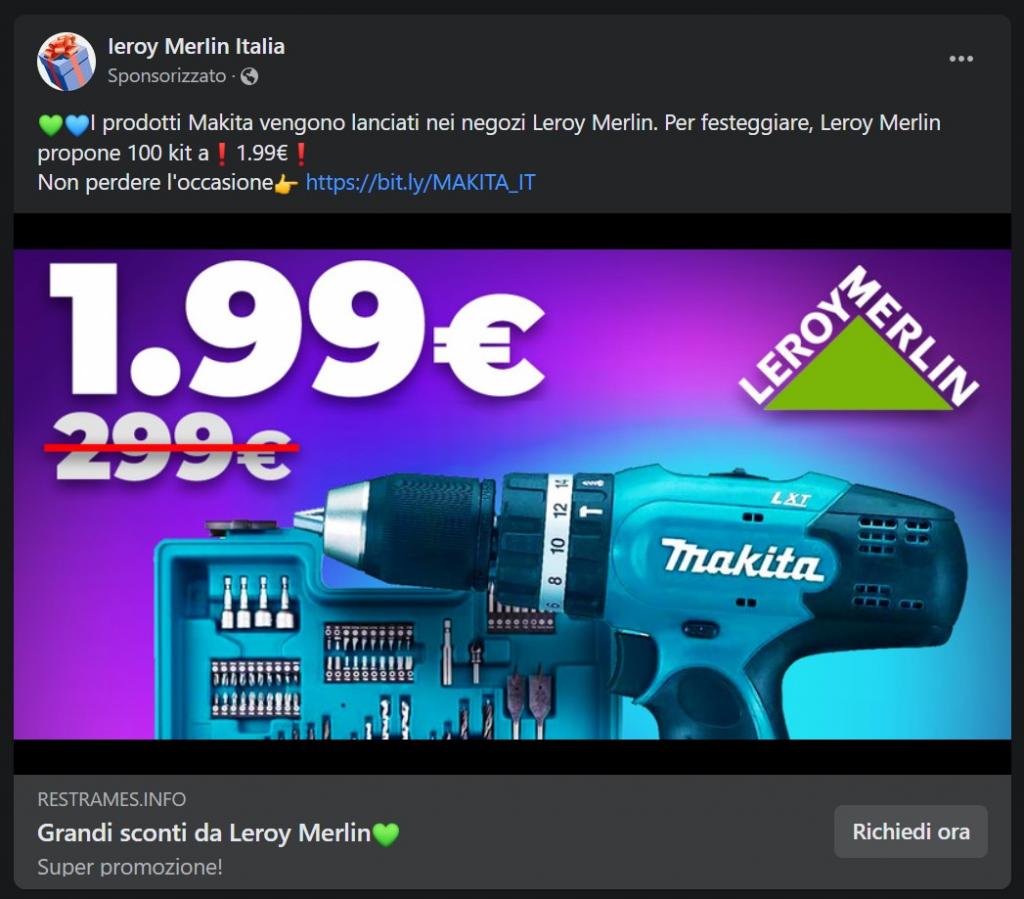The height and width of the screenshot is (899, 1024).
Task: Click the Makita logo on the drill
Action: coord(741,560)
